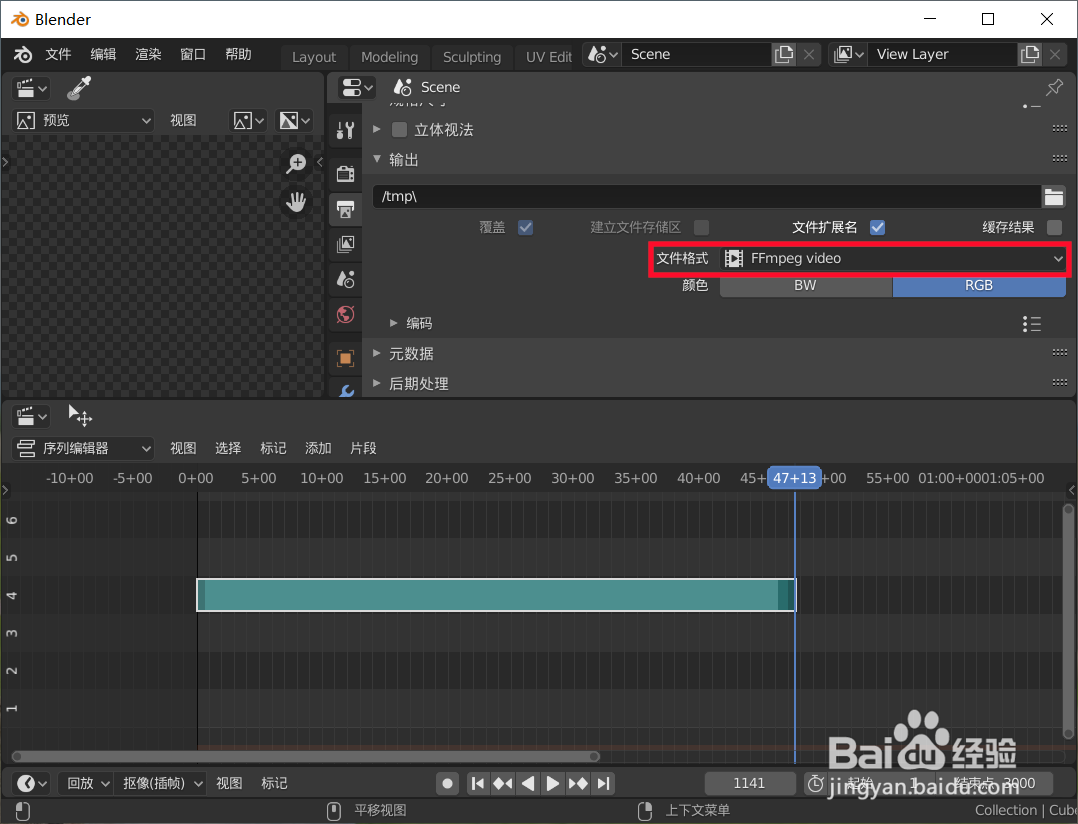The height and width of the screenshot is (824, 1078).
Task: Pin the properties editor with pin icon
Action: pyautogui.click(x=1054, y=87)
